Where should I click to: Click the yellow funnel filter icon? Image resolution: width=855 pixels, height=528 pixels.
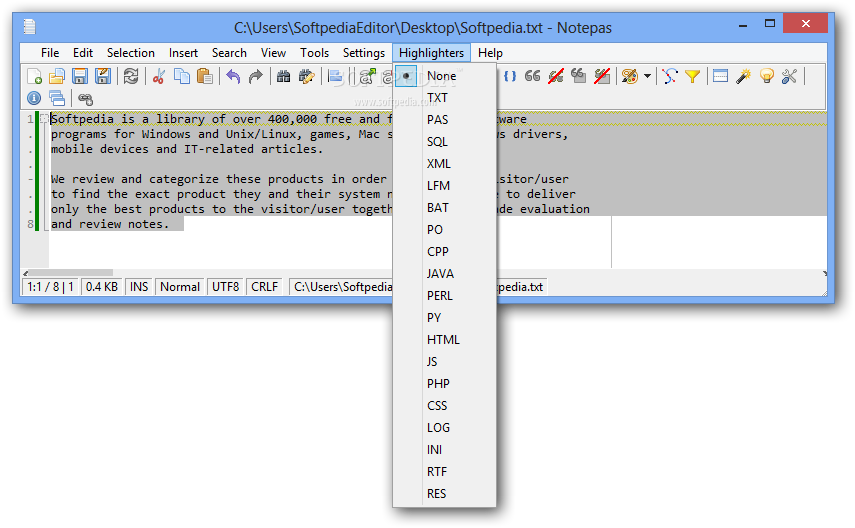coord(693,76)
